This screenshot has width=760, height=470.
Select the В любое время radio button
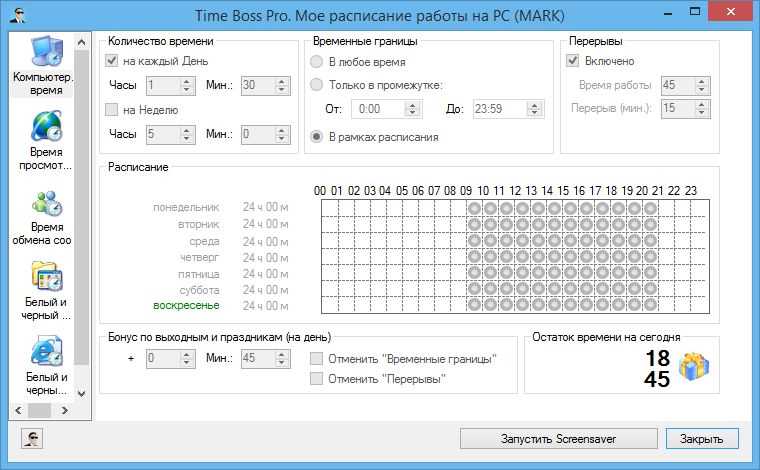(x=316, y=62)
